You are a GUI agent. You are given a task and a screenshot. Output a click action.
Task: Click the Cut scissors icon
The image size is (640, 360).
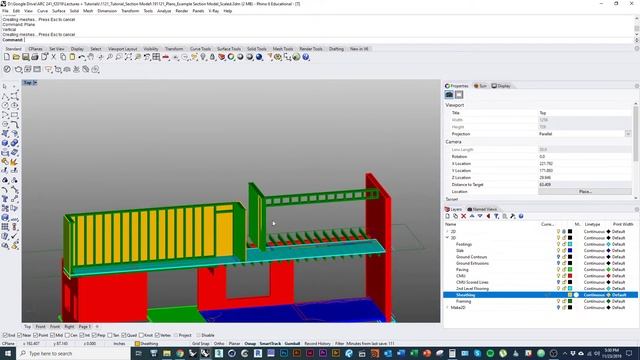(53, 57)
